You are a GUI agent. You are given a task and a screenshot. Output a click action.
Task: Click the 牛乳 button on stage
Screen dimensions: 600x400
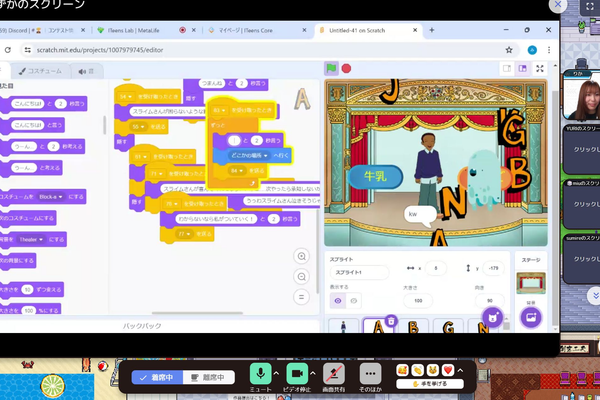tap(375, 176)
